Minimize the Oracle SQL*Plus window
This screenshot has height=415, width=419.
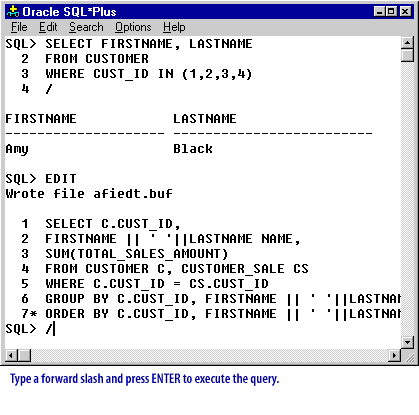379,12
